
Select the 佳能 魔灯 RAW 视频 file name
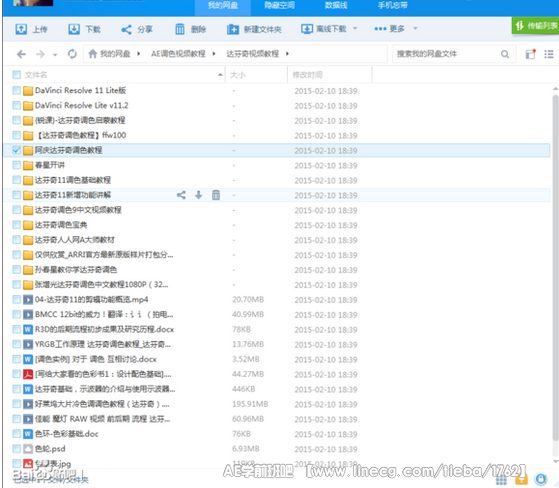(102, 419)
